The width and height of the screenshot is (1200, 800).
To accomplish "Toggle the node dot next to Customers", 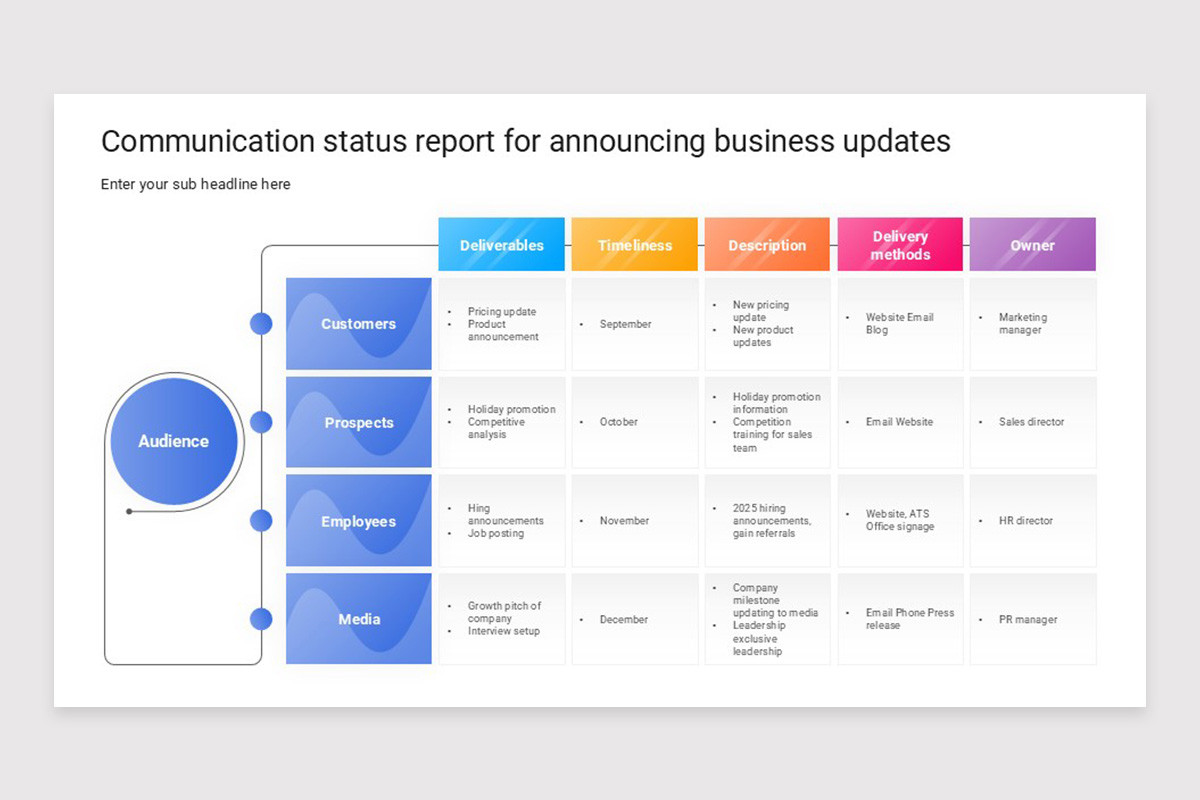I will [x=261, y=323].
